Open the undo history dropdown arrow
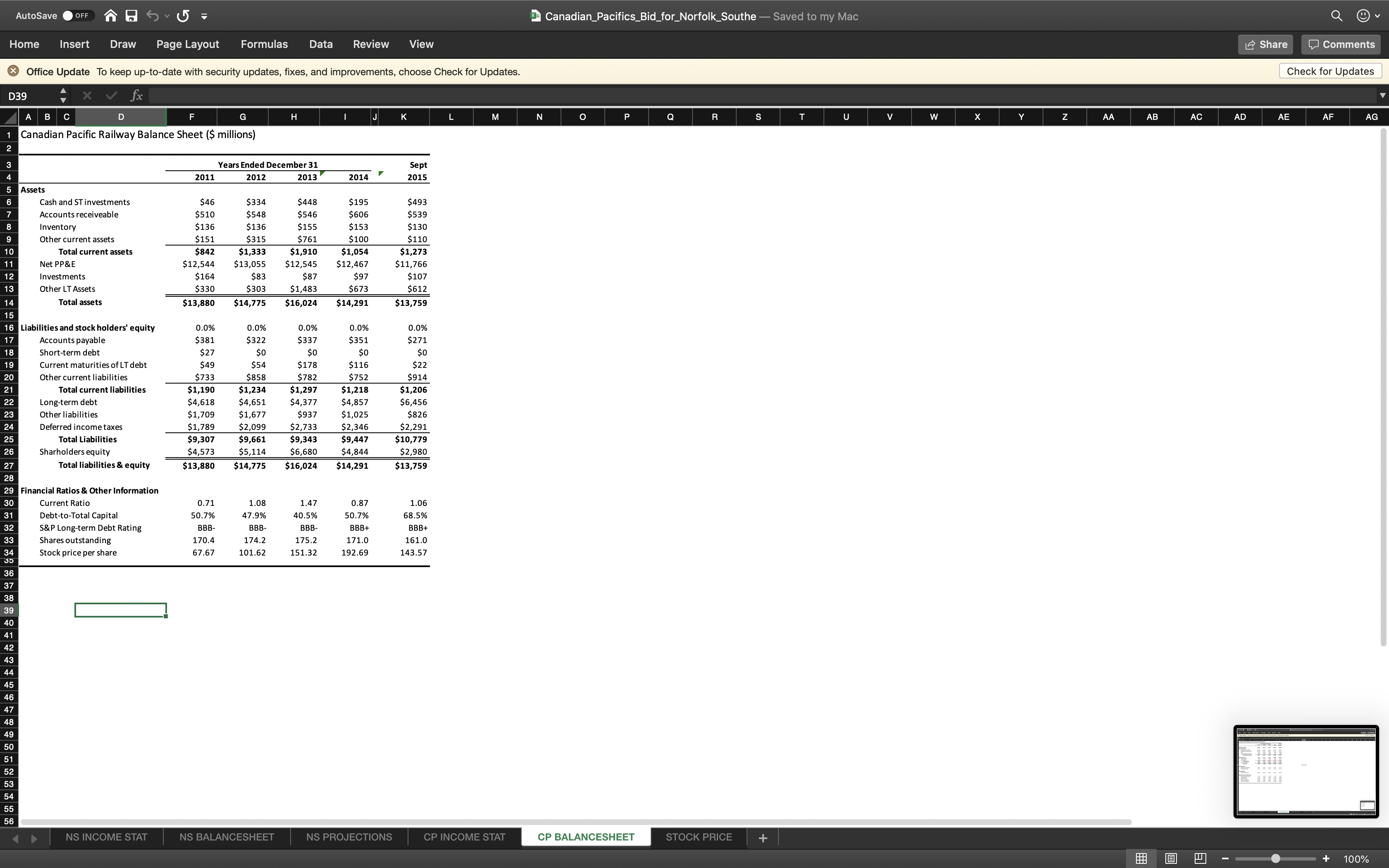This screenshot has width=1389, height=868. click(167, 16)
